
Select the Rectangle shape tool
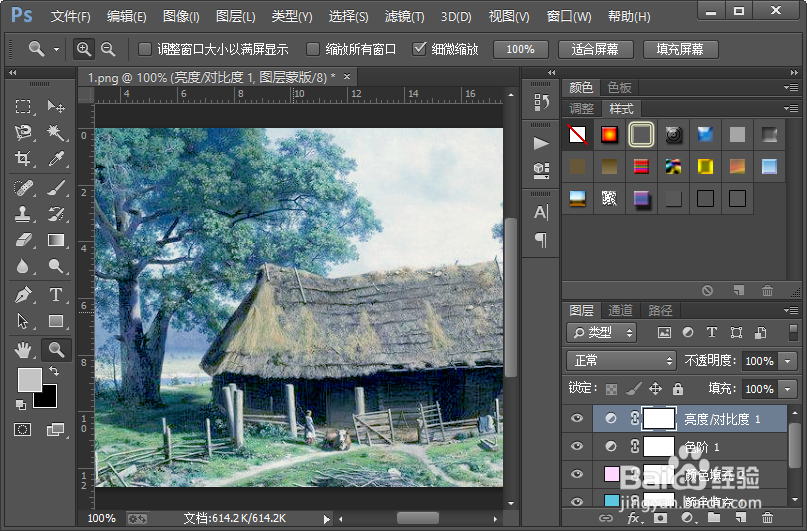click(56, 321)
